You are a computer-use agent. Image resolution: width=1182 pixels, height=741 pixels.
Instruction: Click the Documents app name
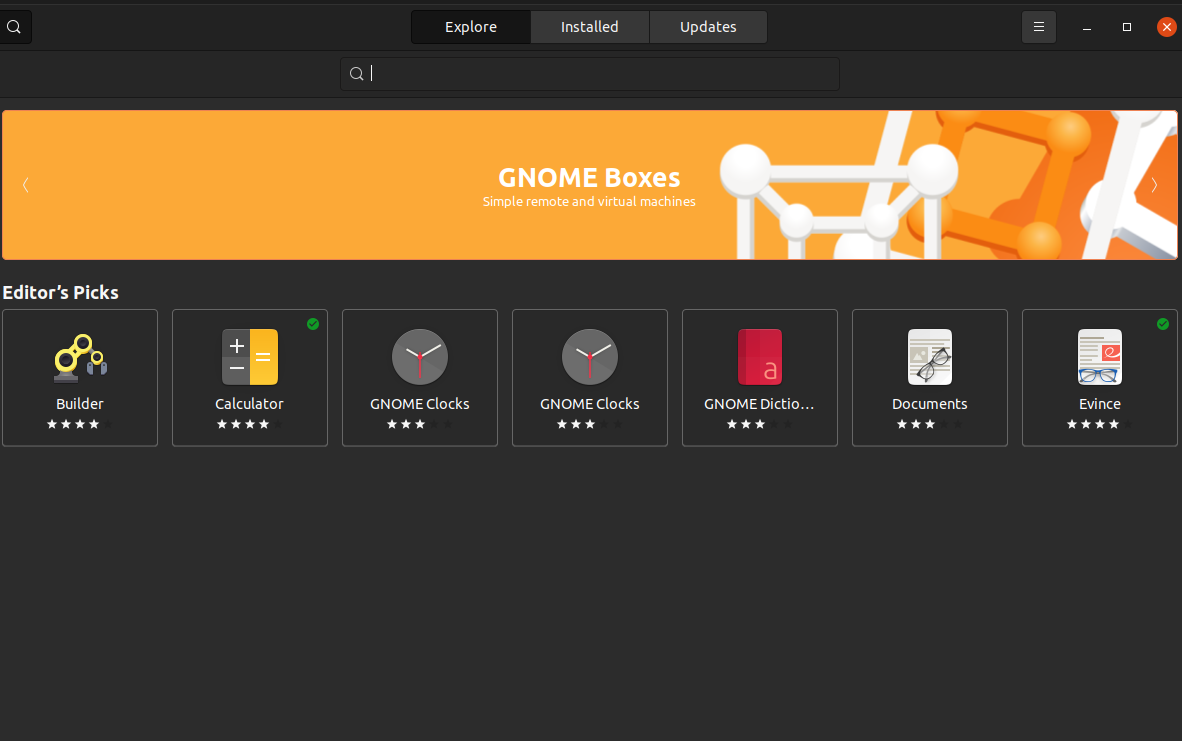coord(929,404)
